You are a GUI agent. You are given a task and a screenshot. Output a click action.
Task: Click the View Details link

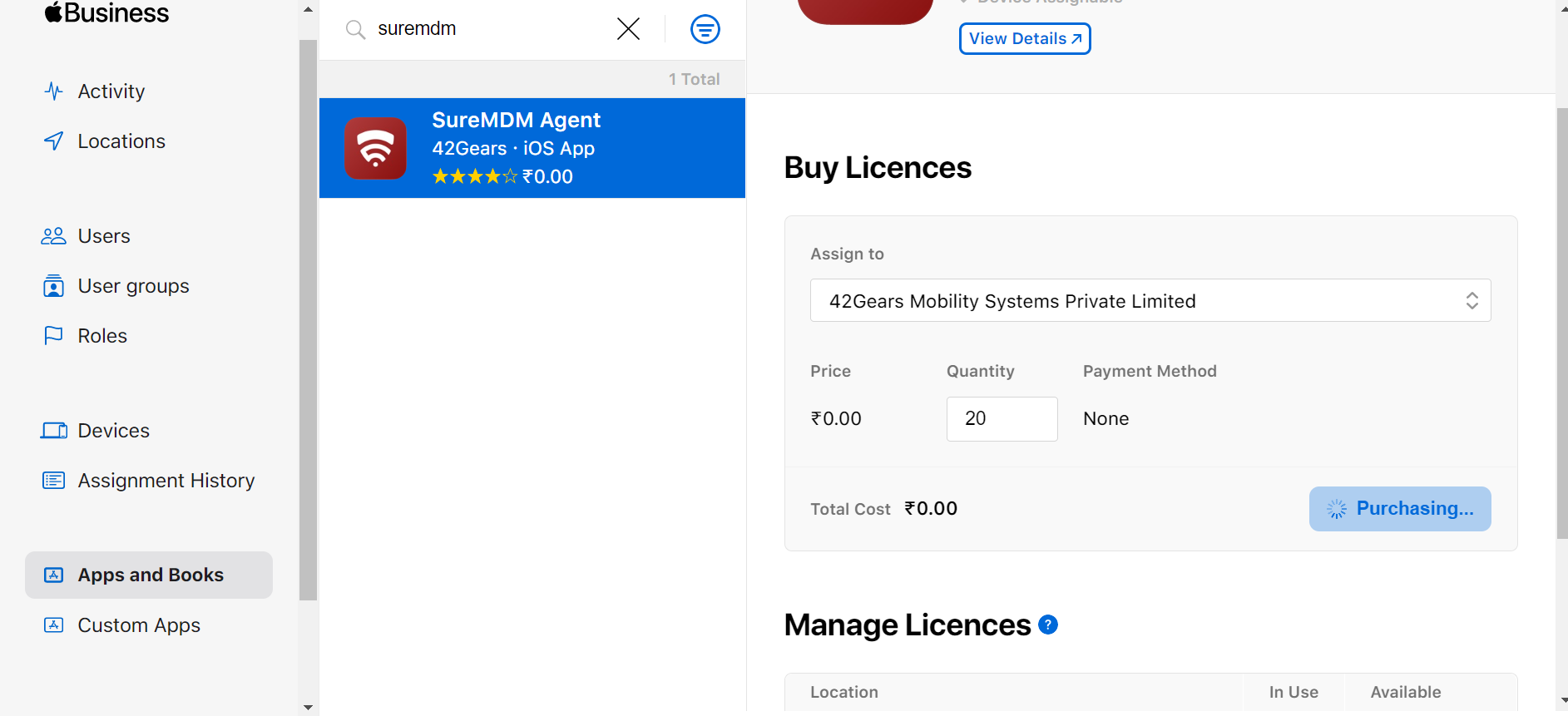click(1024, 39)
